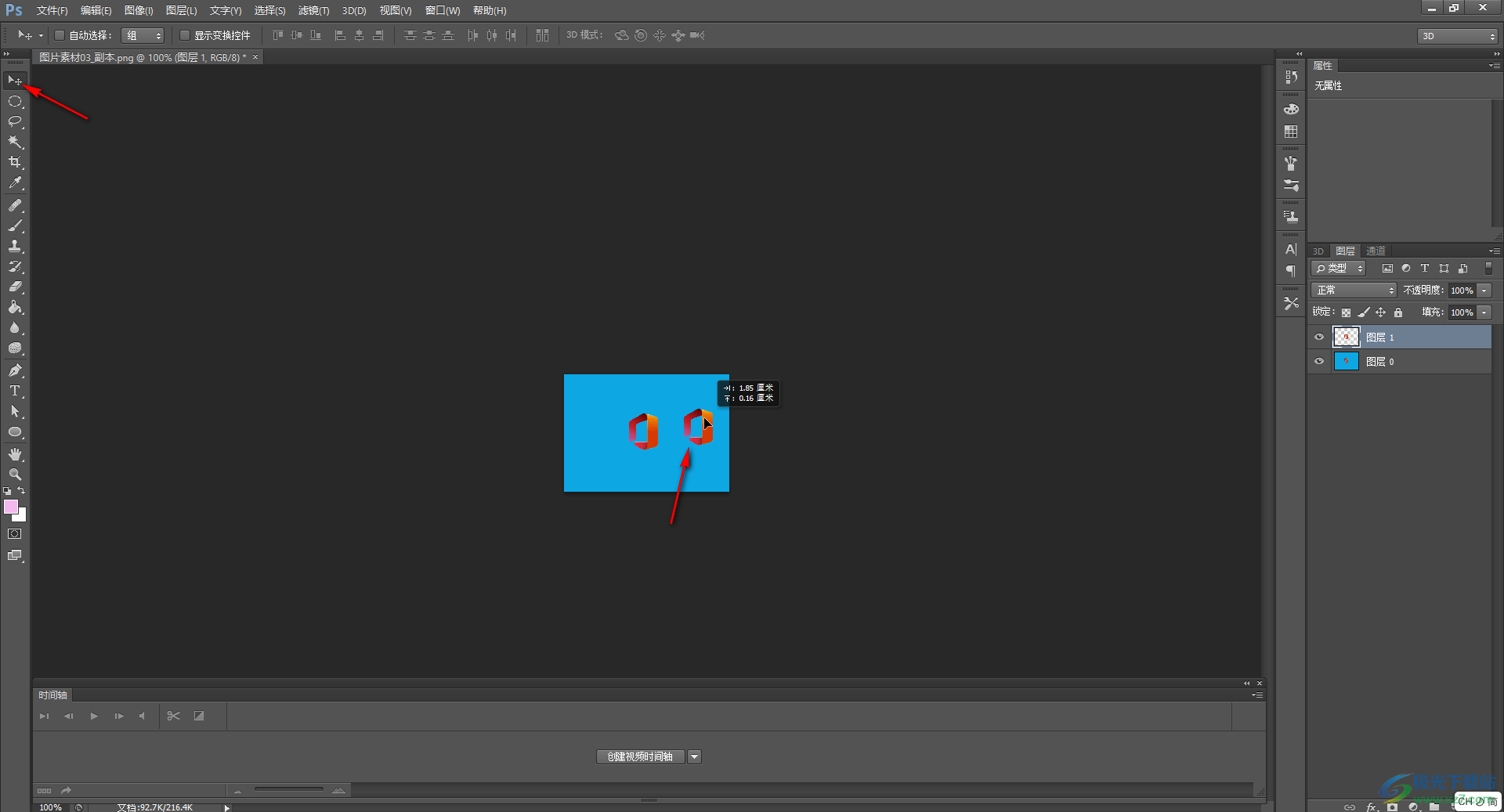Select the Move tool in the toolbox
This screenshot has height=812, width=1504.
[x=15, y=81]
